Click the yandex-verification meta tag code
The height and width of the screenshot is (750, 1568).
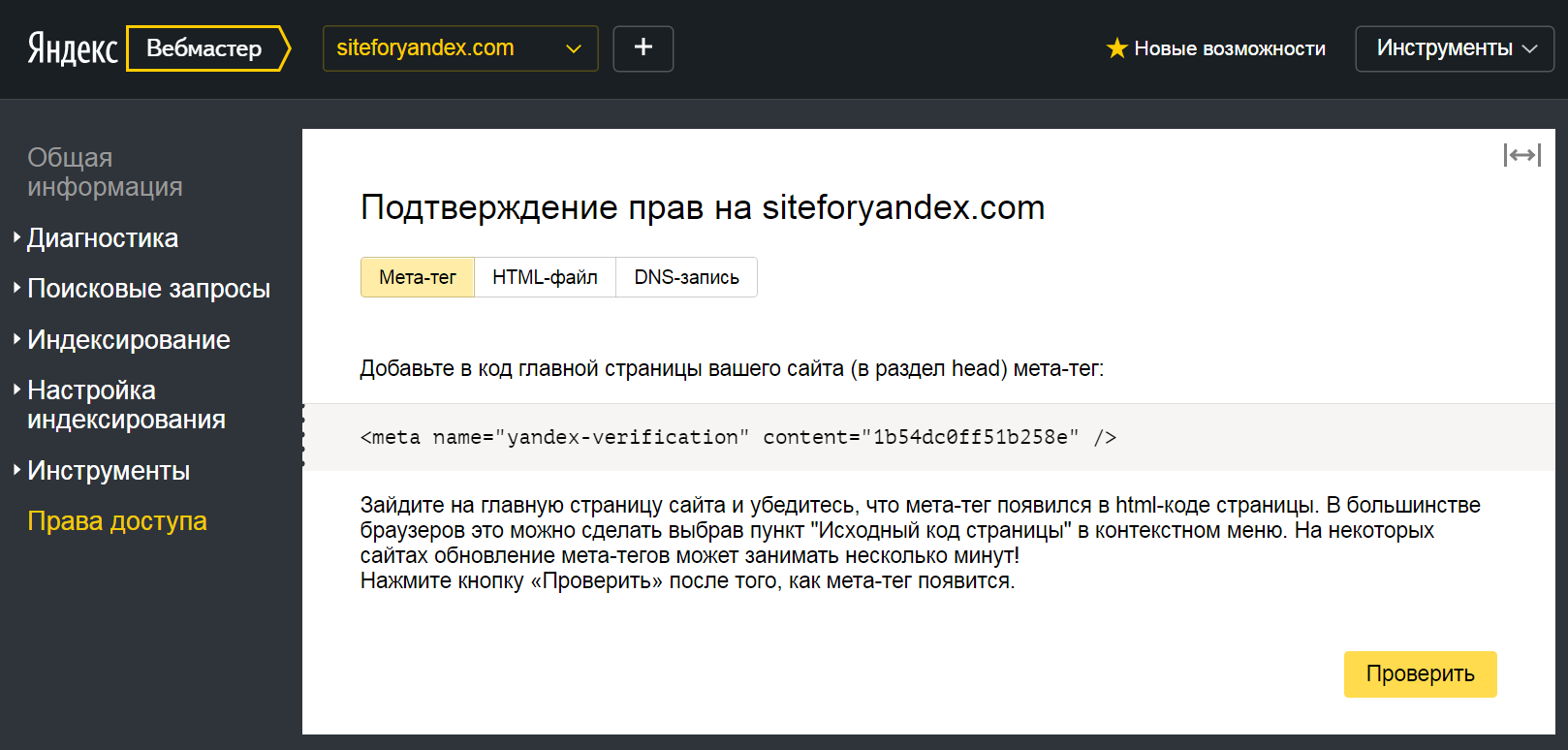pos(738,437)
